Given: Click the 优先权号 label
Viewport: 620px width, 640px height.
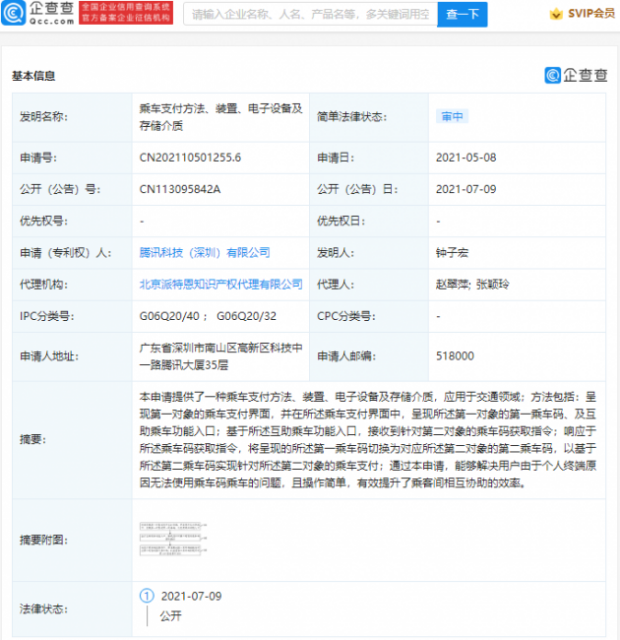Looking at the screenshot, I should pos(44,221).
